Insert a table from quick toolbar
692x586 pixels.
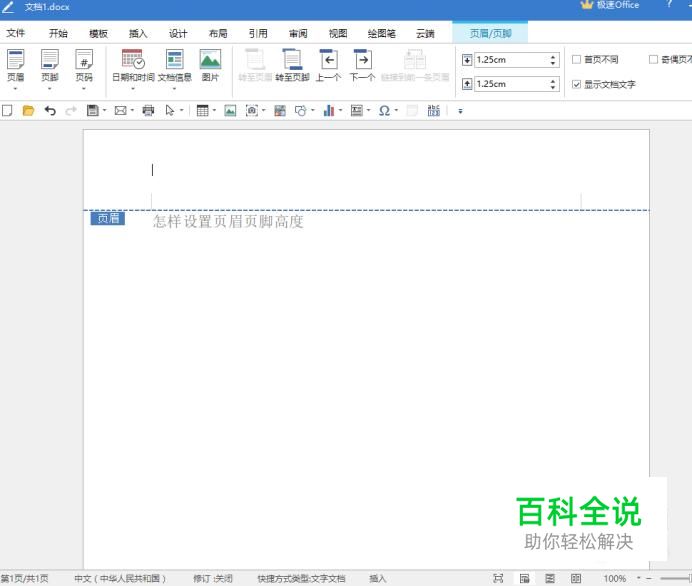coord(203,110)
